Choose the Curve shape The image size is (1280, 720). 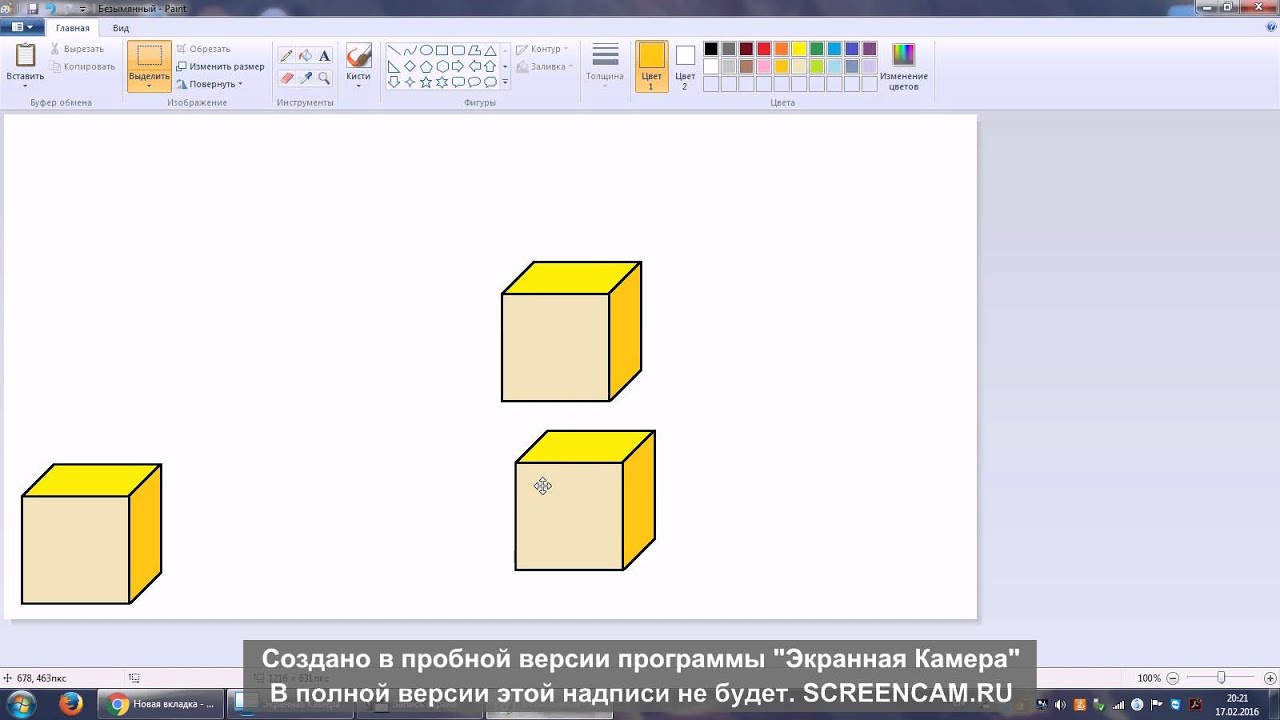point(410,50)
